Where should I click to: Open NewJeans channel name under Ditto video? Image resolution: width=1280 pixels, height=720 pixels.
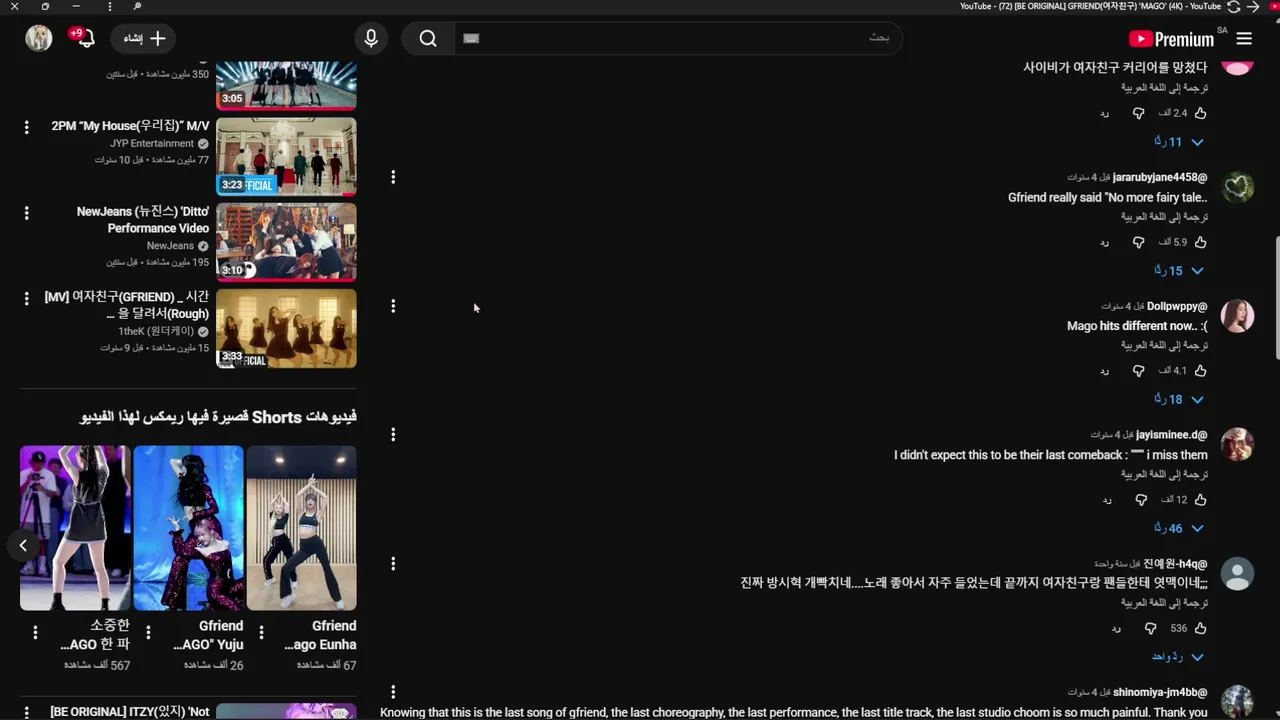(170, 246)
